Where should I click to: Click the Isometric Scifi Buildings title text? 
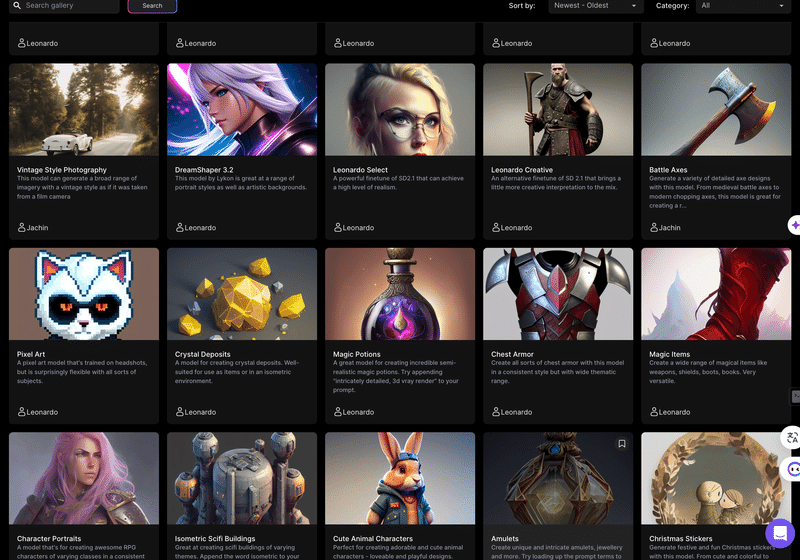click(x=215, y=539)
